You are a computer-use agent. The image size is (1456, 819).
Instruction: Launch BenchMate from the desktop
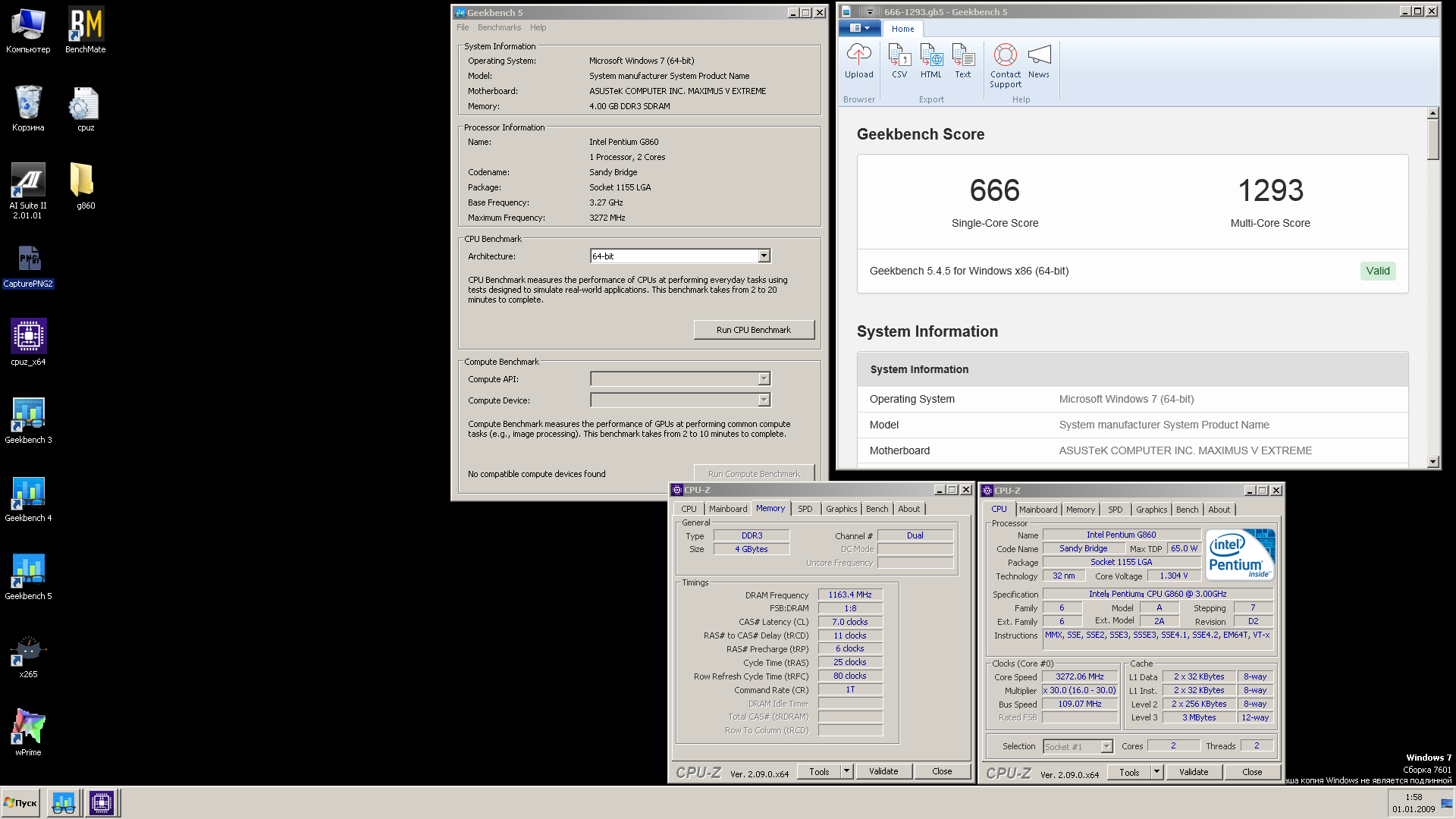pos(86,30)
